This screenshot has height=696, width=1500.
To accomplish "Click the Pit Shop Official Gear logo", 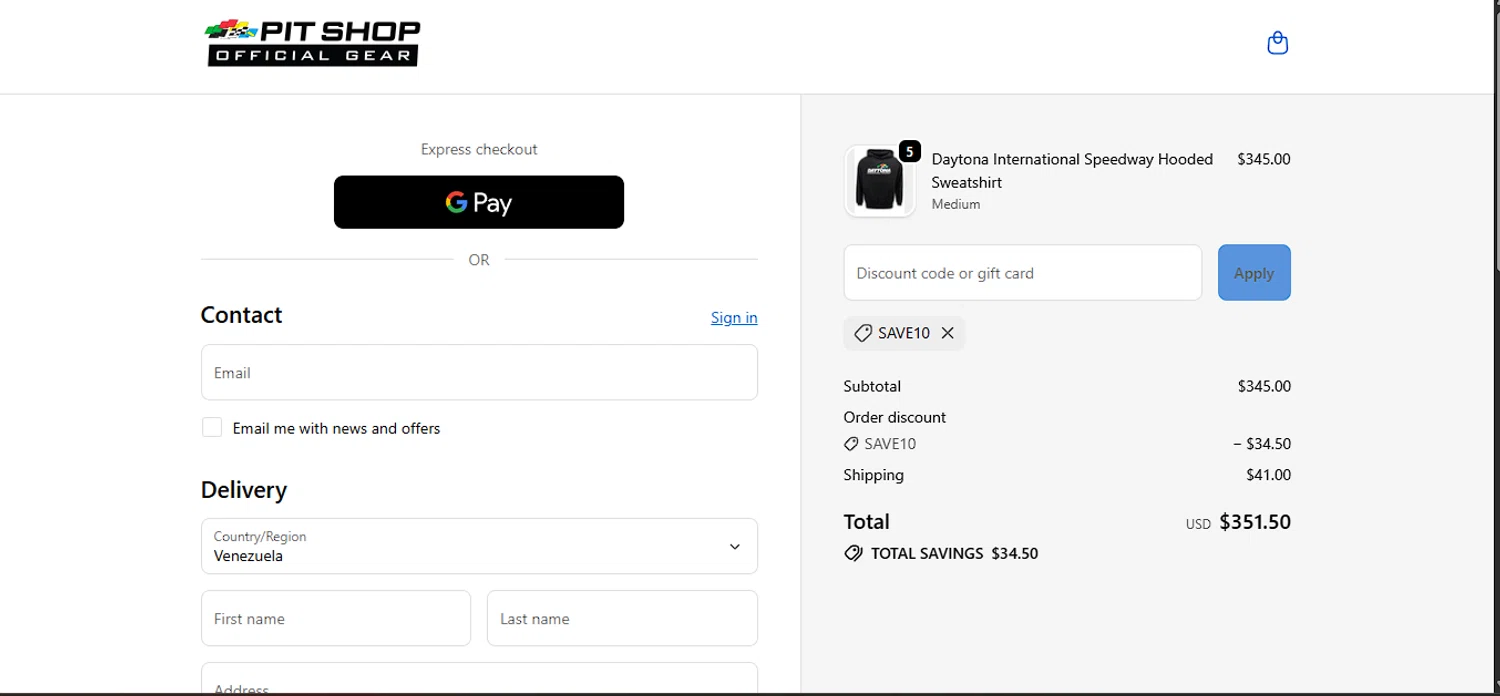I will point(313,43).
